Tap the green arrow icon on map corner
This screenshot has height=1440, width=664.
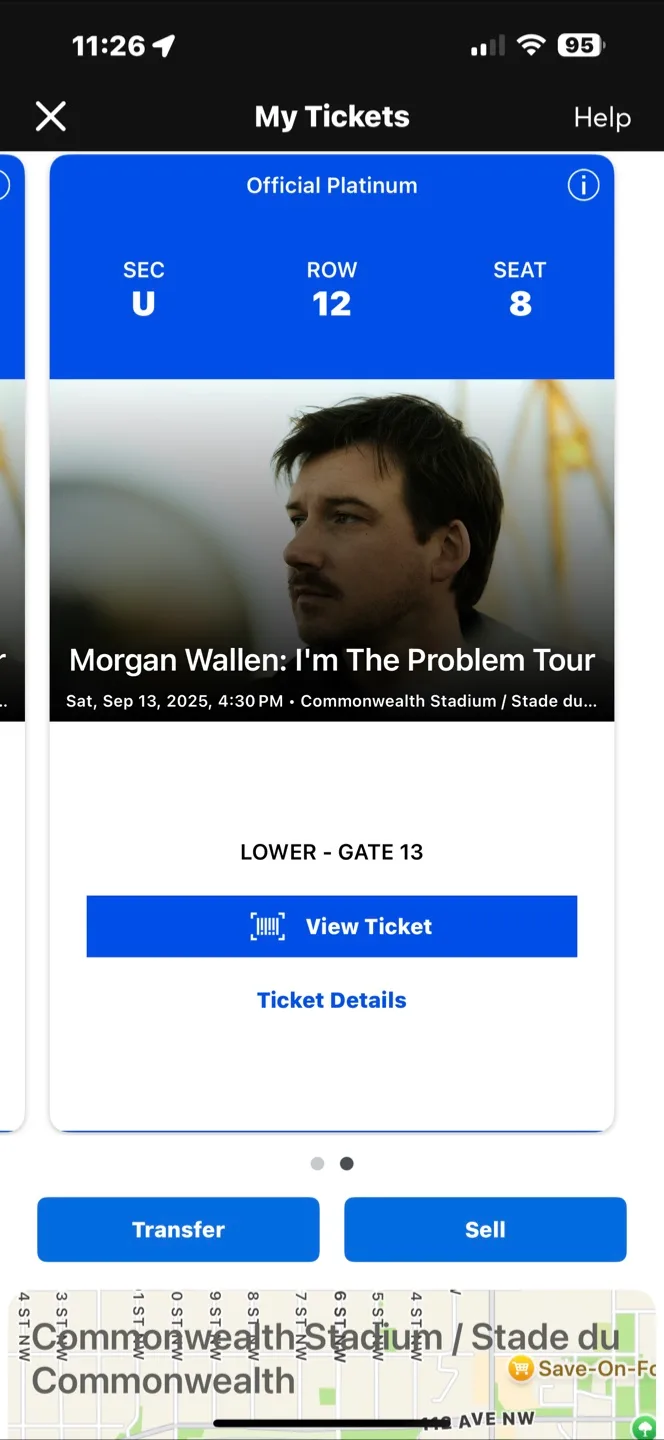click(645, 1429)
